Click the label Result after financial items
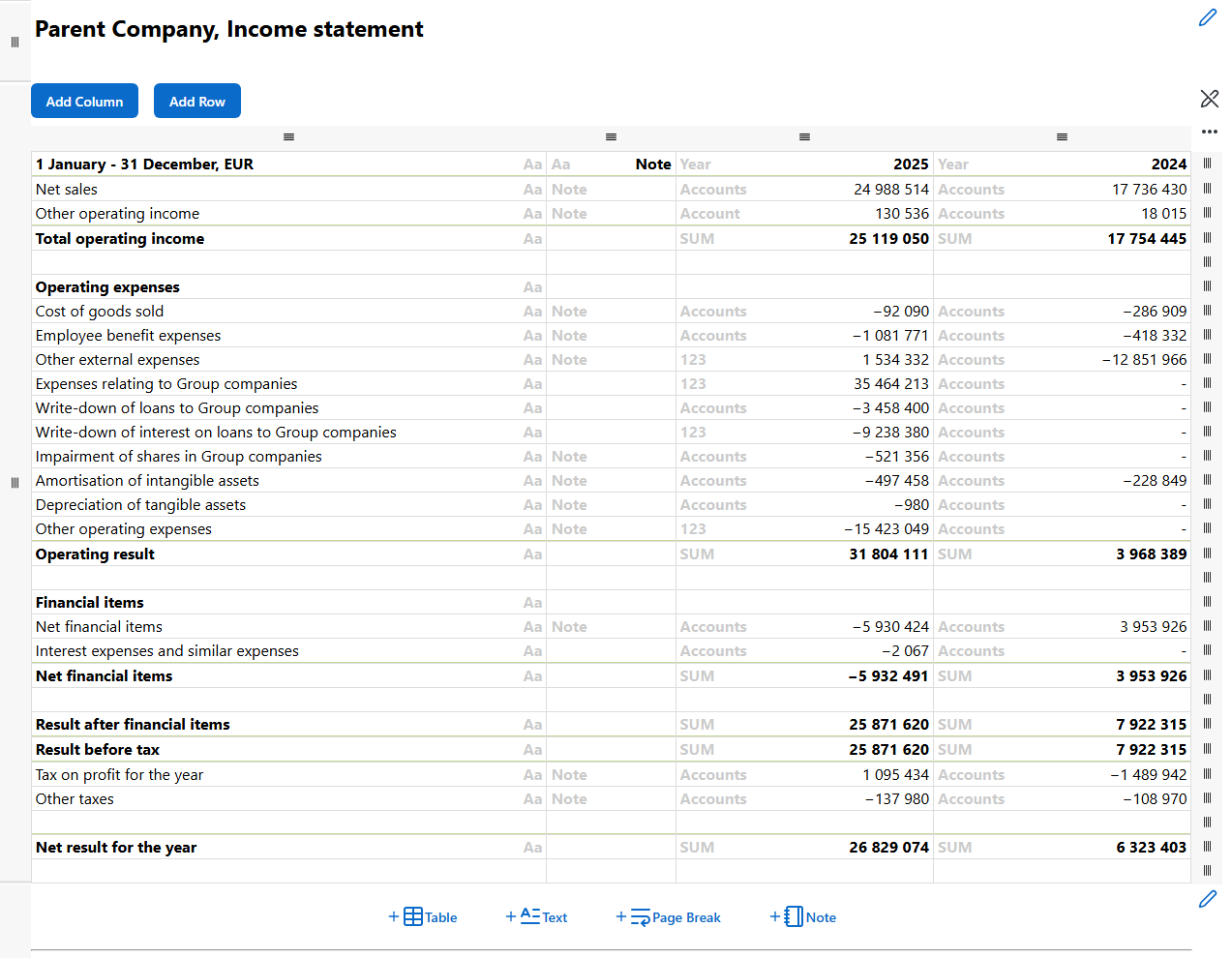 [133, 725]
